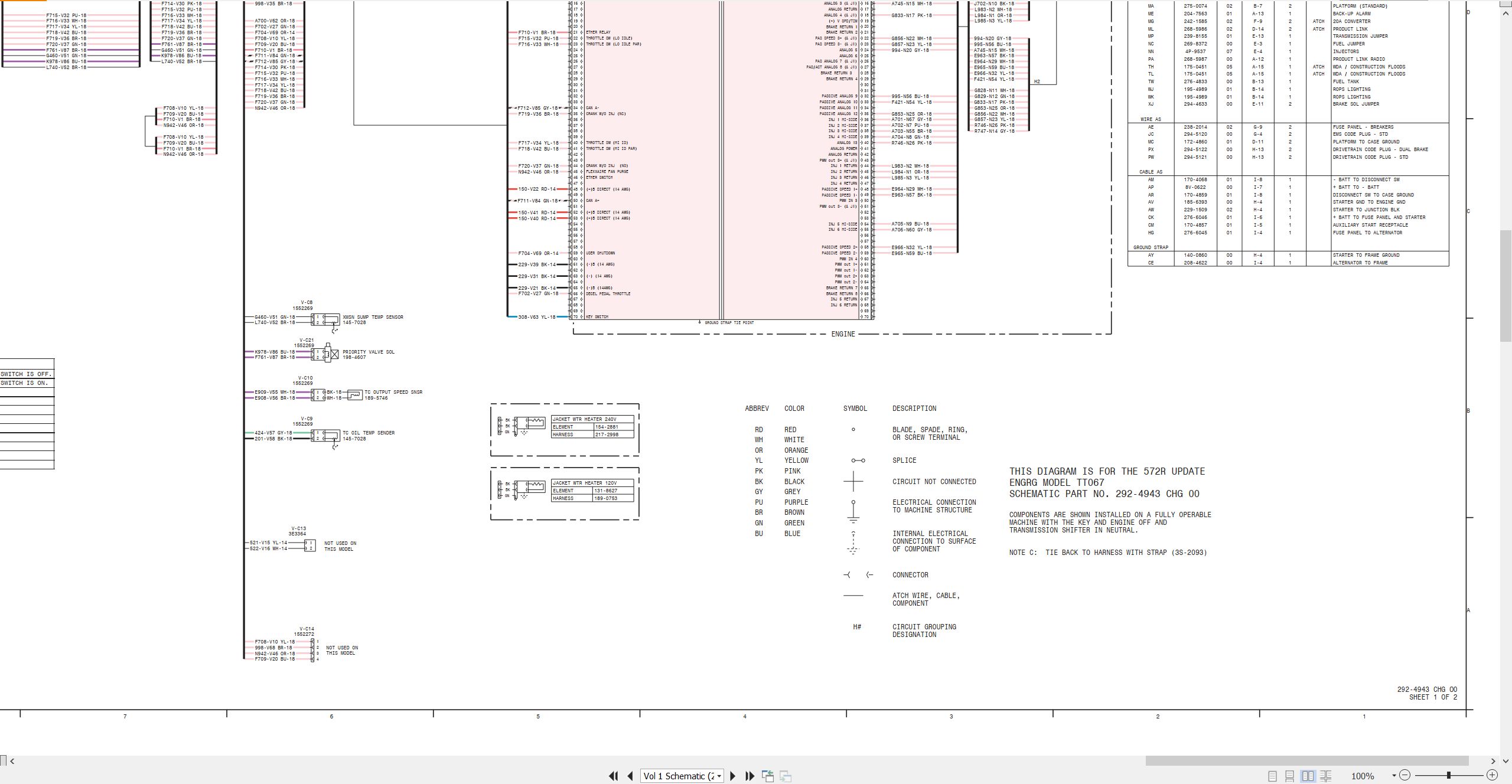Go to previous view
The image size is (1512, 784).
click(x=768, y=776)
